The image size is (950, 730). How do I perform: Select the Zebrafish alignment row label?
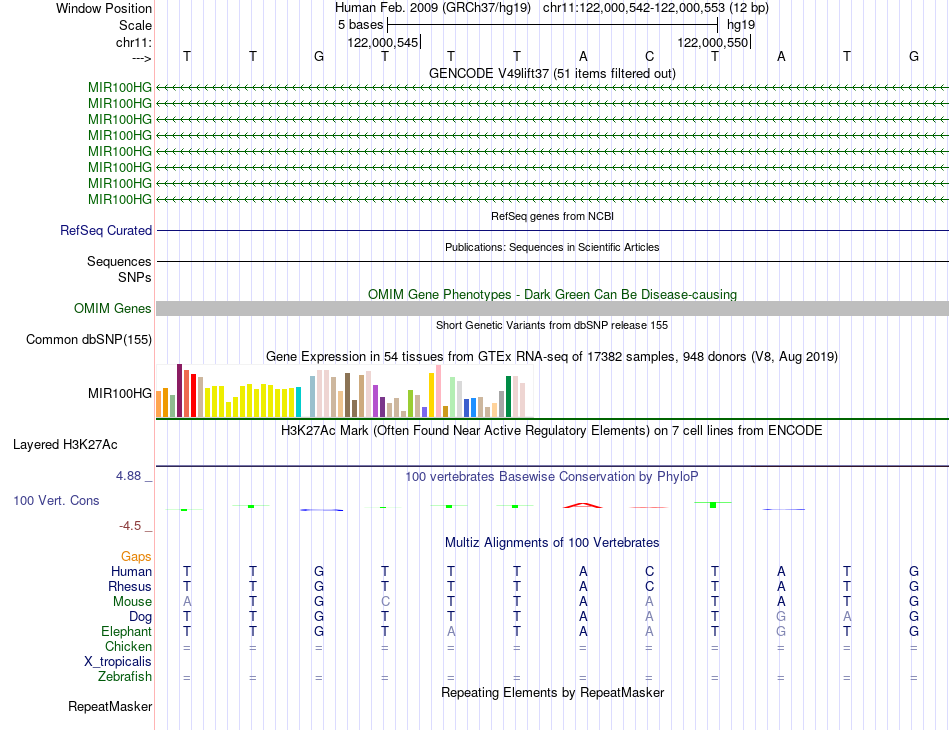tap(125, 676)
